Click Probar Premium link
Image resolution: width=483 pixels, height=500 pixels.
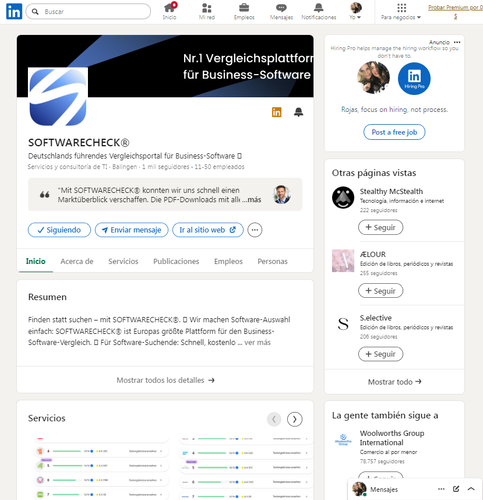[x=455, y=11]
